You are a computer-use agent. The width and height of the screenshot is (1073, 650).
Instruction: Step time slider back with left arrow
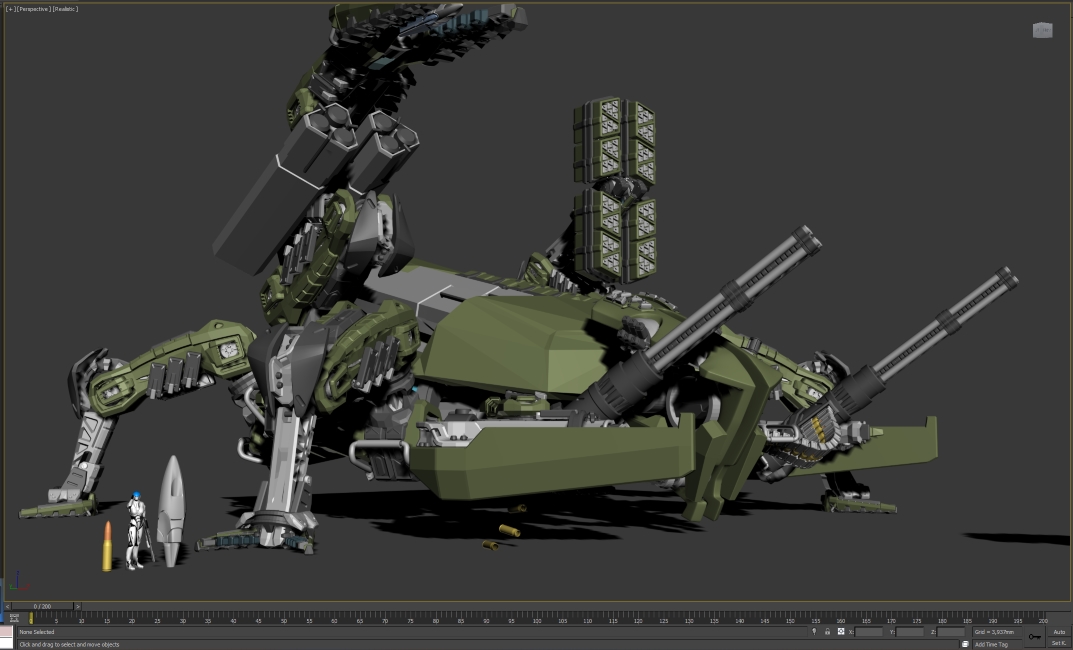click(x=8, y=606)
